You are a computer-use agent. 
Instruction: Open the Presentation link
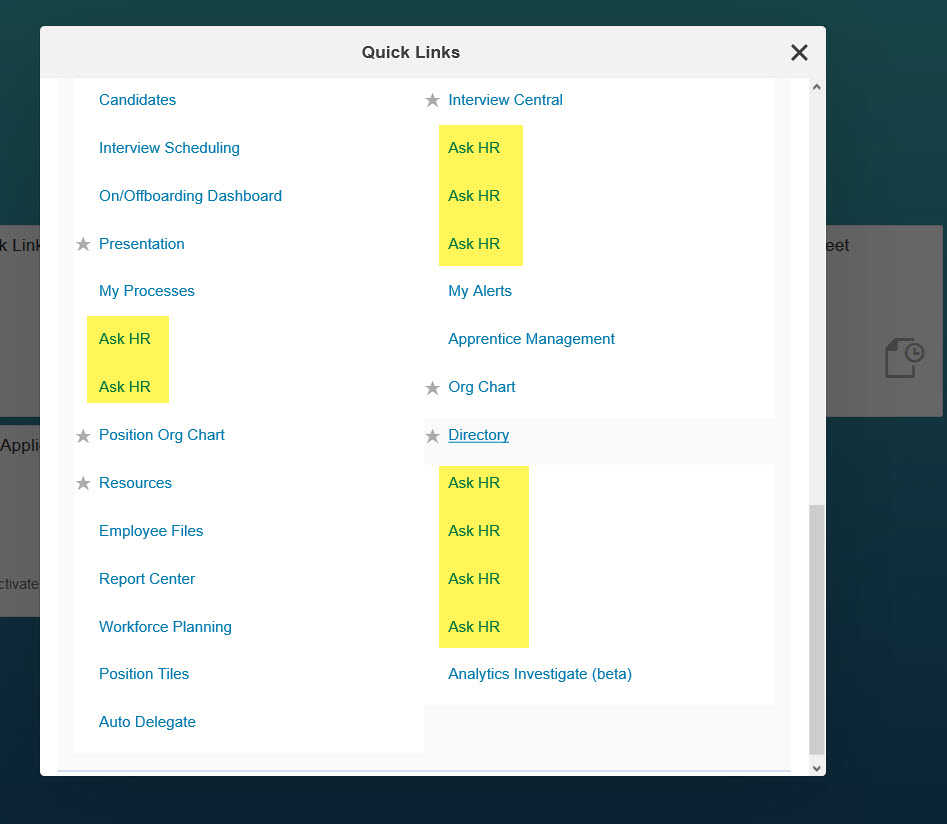pos(141,244)
